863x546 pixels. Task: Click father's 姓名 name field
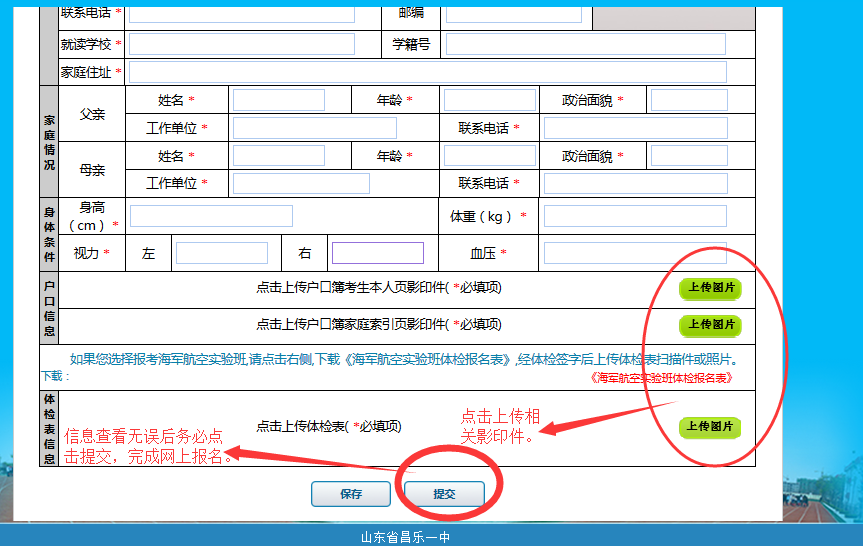[x=279, y=100]
